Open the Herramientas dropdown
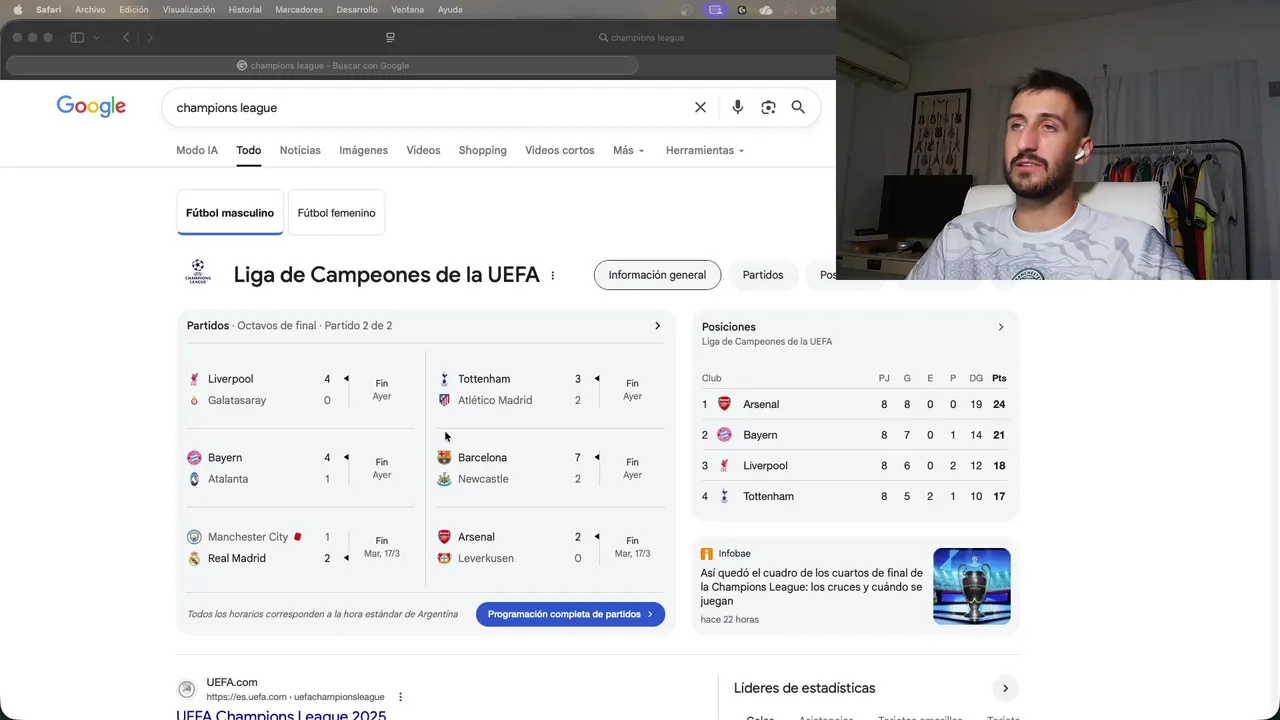The image size is (1280, 720). pyautogui.click(x=705, y=150)
